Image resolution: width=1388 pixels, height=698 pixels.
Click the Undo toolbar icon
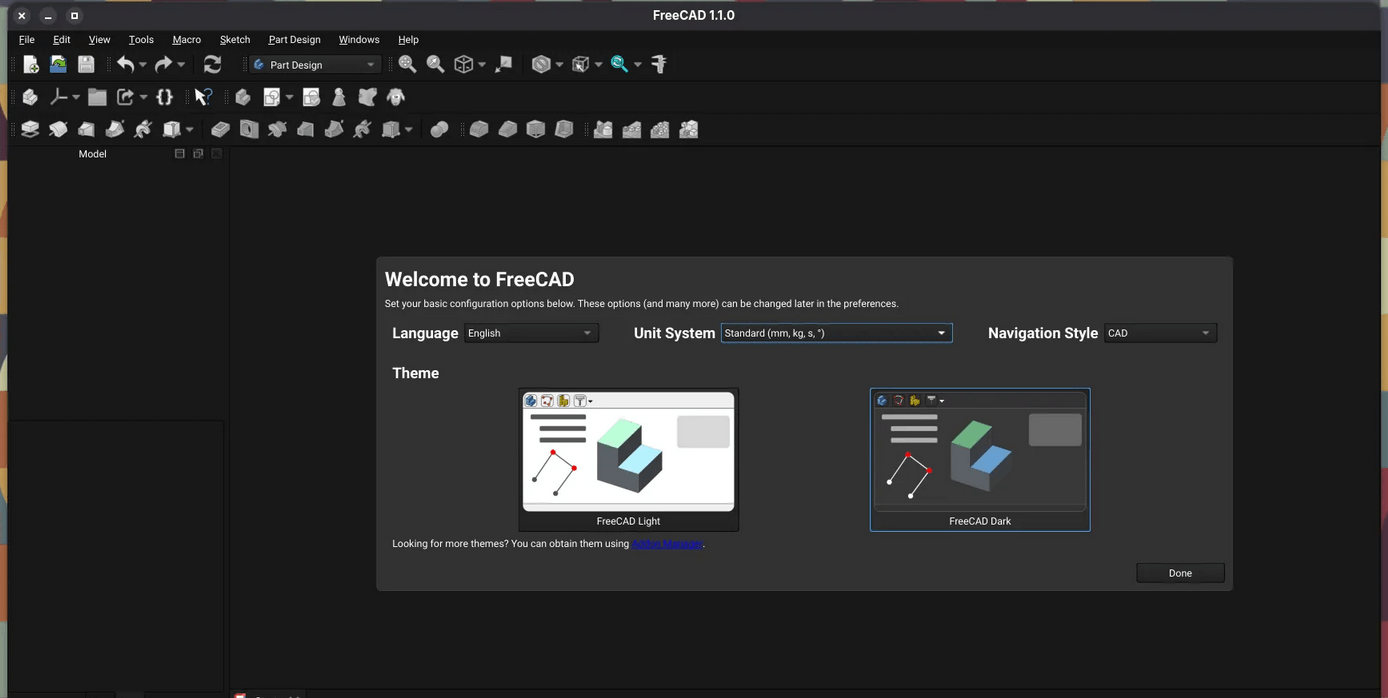pos(126,63)
